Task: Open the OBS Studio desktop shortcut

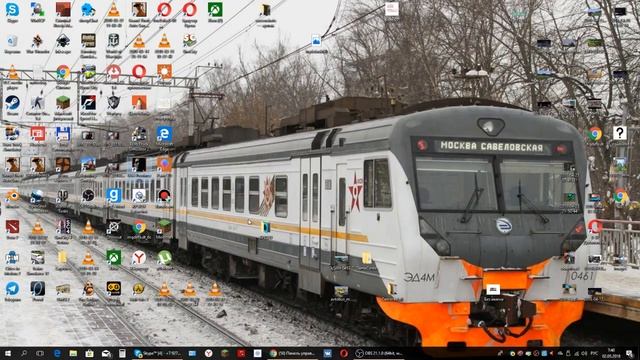Action: (88, 196)
